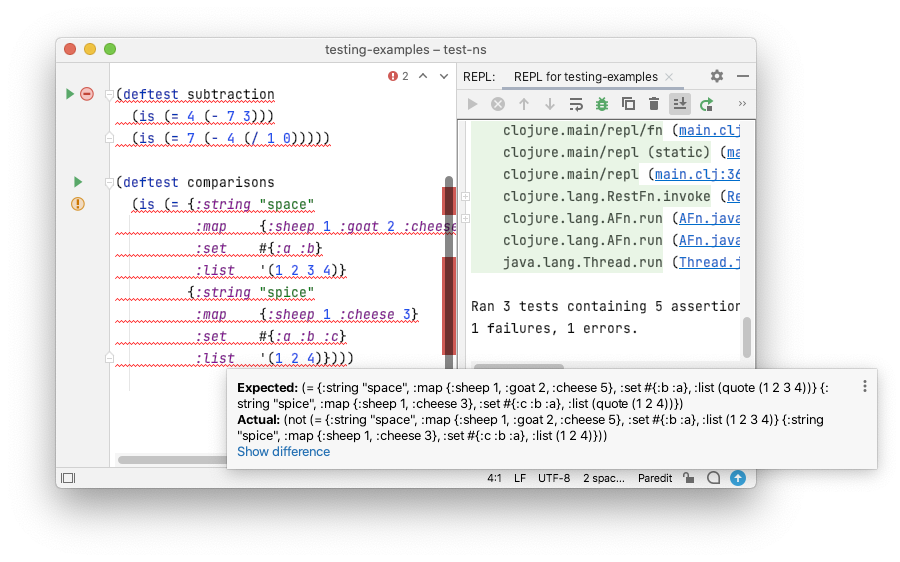Click fold end marker on the :list line

109,358
